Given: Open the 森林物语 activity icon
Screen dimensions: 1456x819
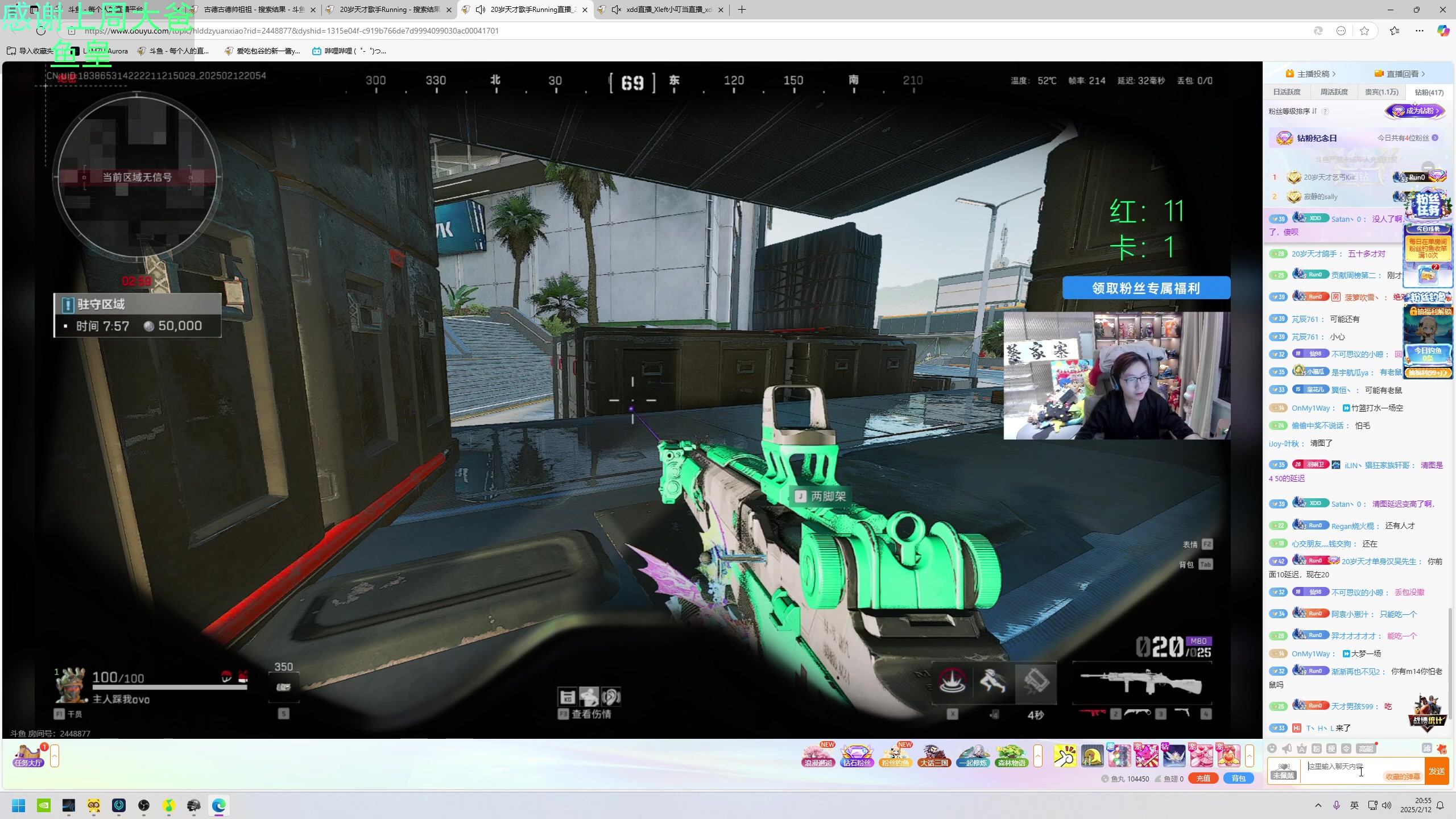Looking at the screenshot, I should click(1011, 756).
